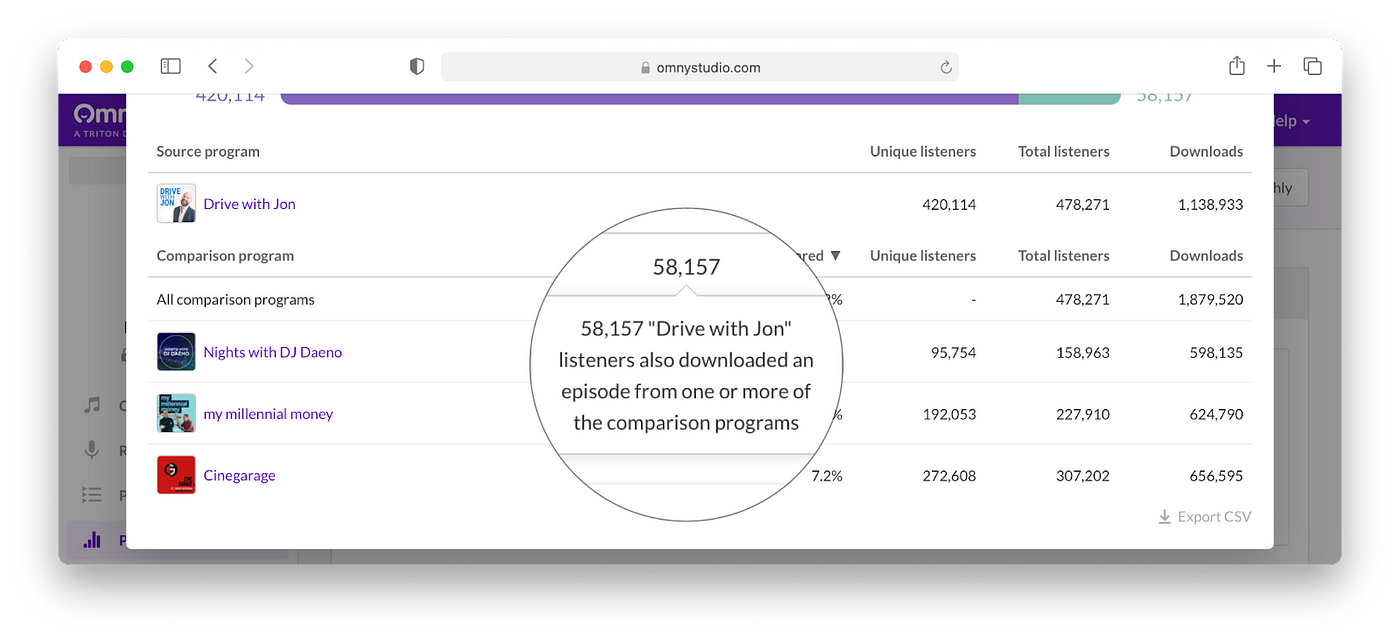1400x642 pixels.
Task: Click the teal segment of listener bar
Action: point(1069,98)
